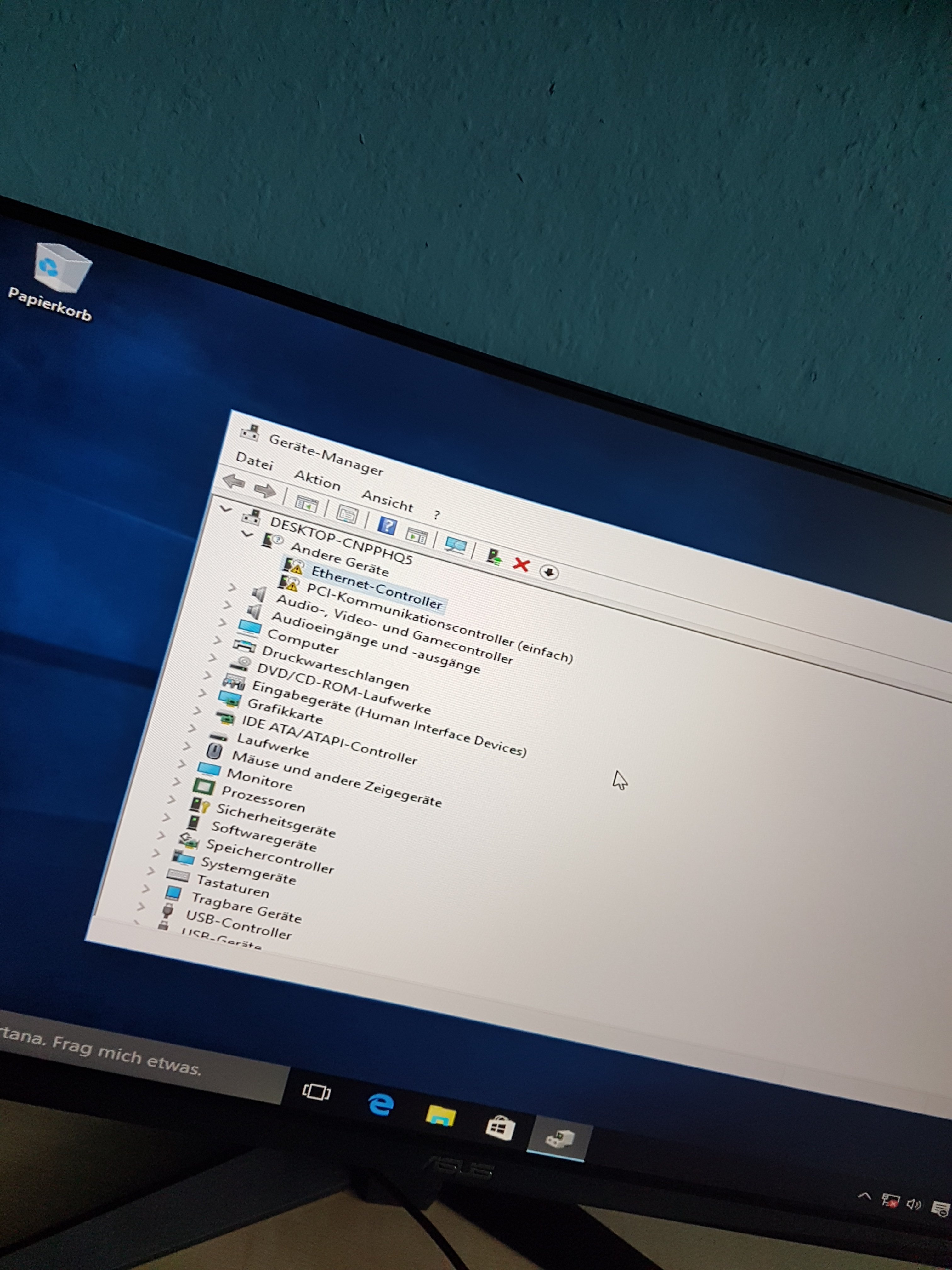Click the back arrow in toolbar
952x1270 pixels.
[x=234, y=481]
